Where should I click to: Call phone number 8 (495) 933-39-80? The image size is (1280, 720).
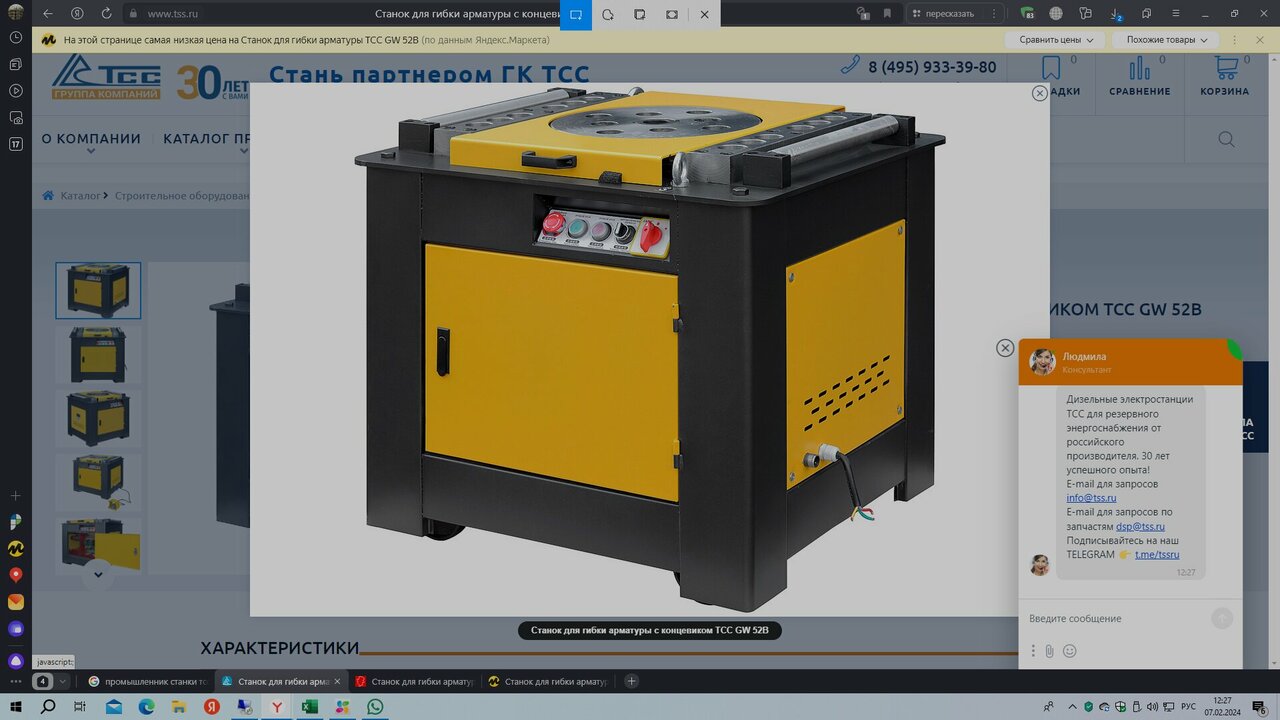pos(932,67)
